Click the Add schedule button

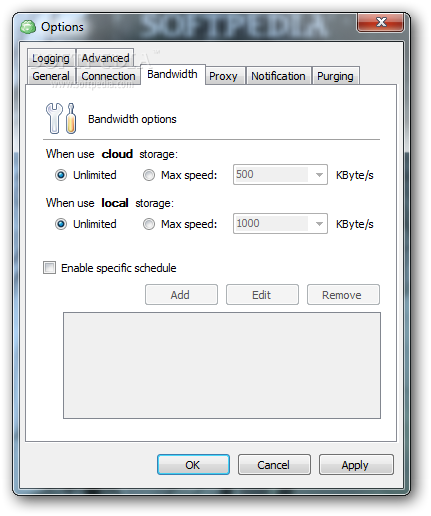tap(181, 295)
